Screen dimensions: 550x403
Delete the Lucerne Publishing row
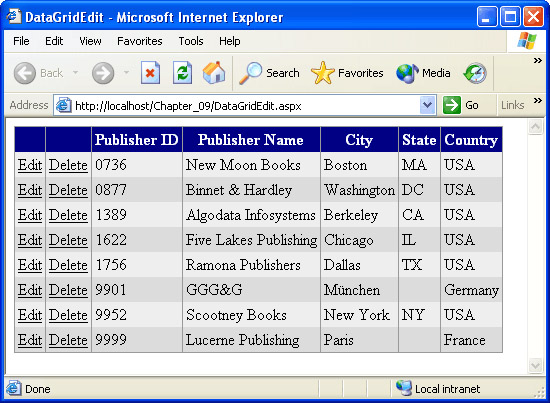[x=68, y=340]
